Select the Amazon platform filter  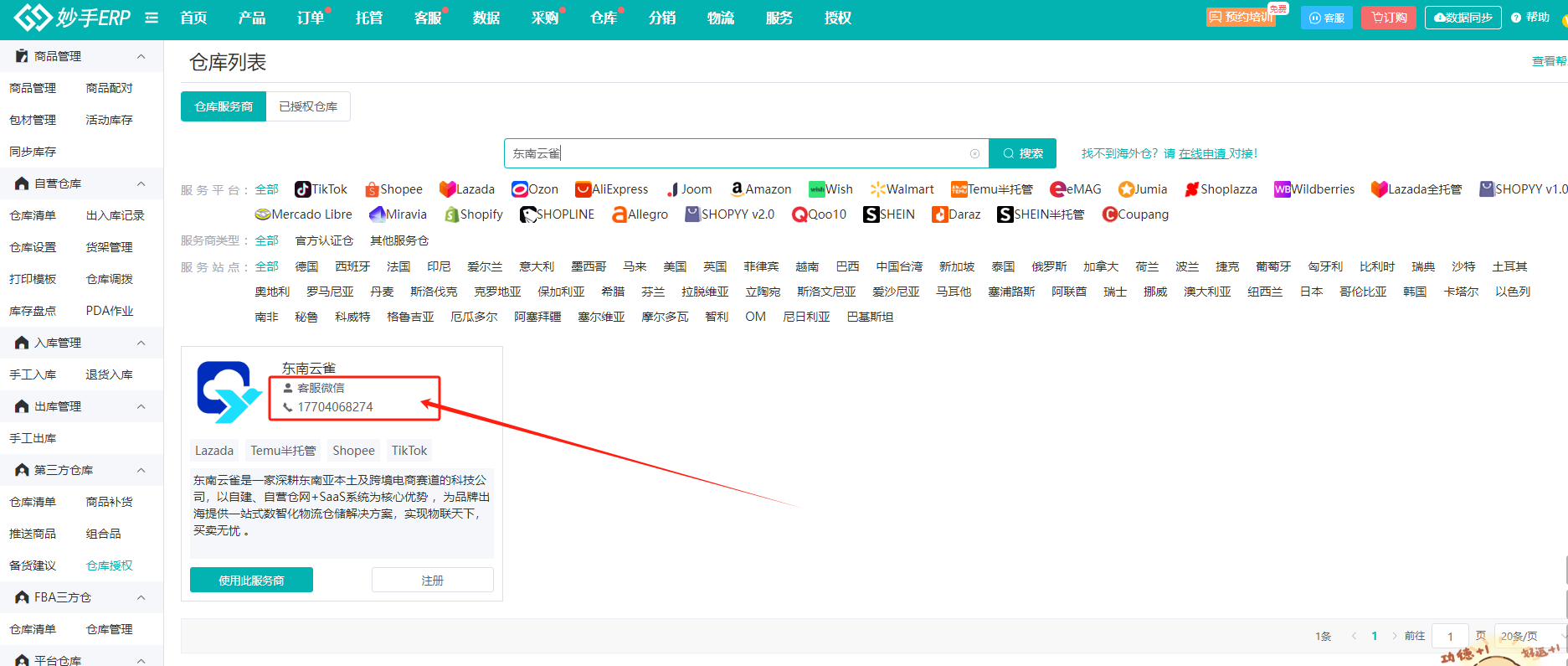point(760,189)
